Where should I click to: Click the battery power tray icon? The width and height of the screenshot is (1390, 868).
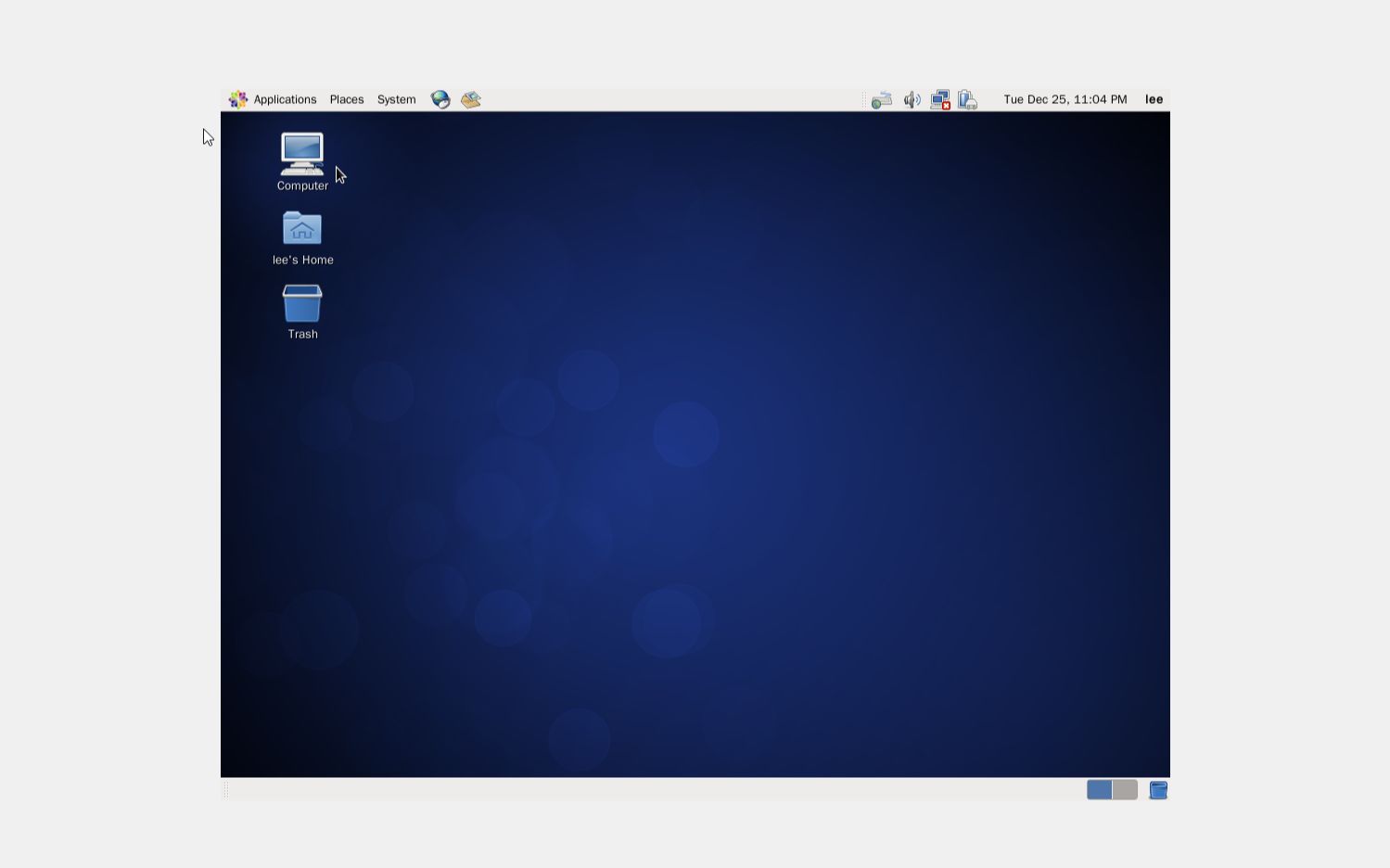[967, 99]
